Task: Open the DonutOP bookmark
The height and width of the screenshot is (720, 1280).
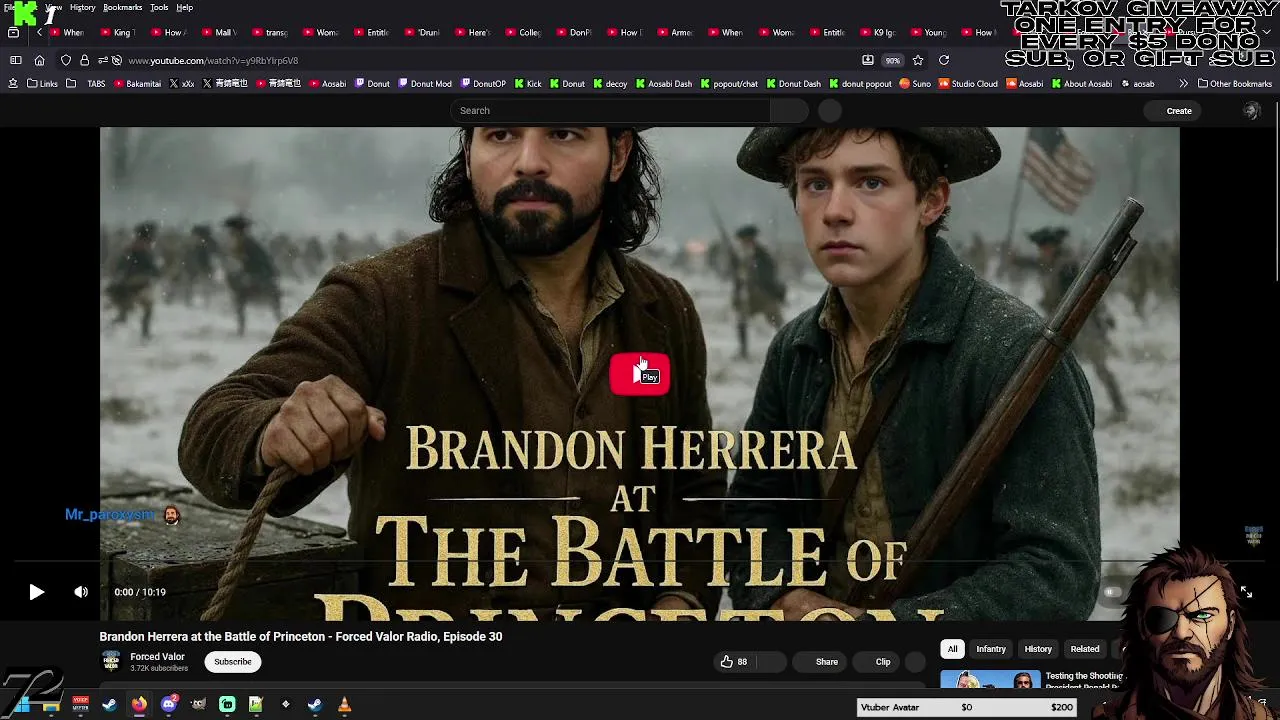Action: coord(482,84)
